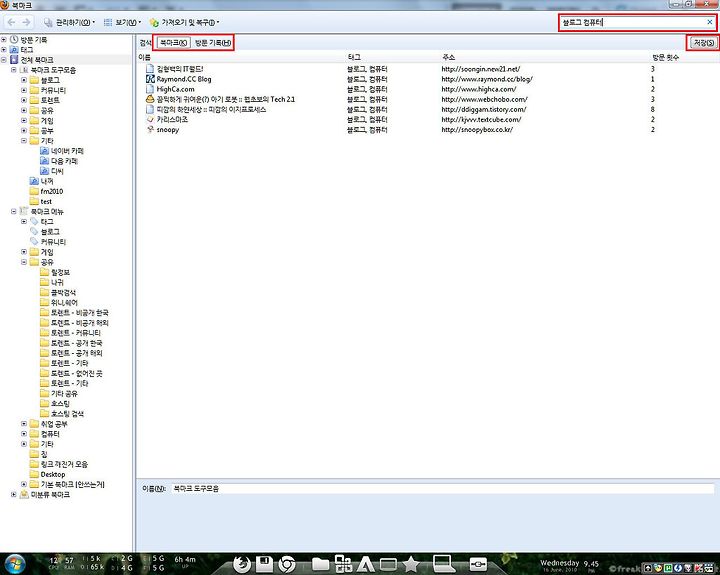Clear the search box with the X

(x=710, y=22)
